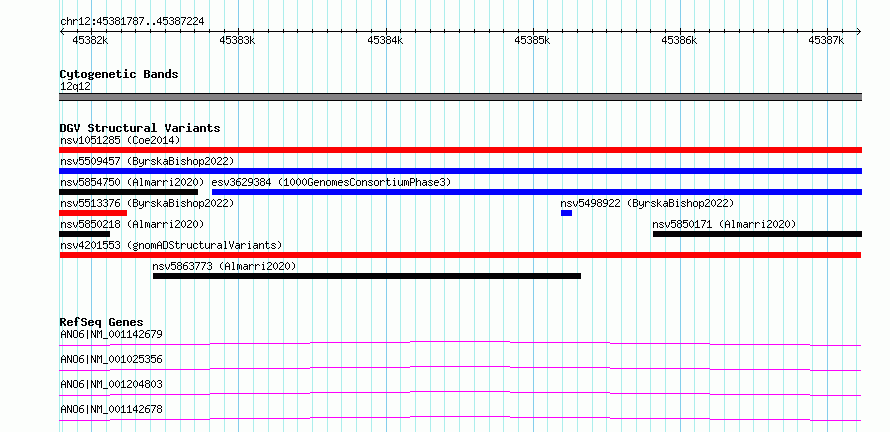Click the nsv5850218 (Almarri2020) label
890x432 pixels.
point(132,224)
